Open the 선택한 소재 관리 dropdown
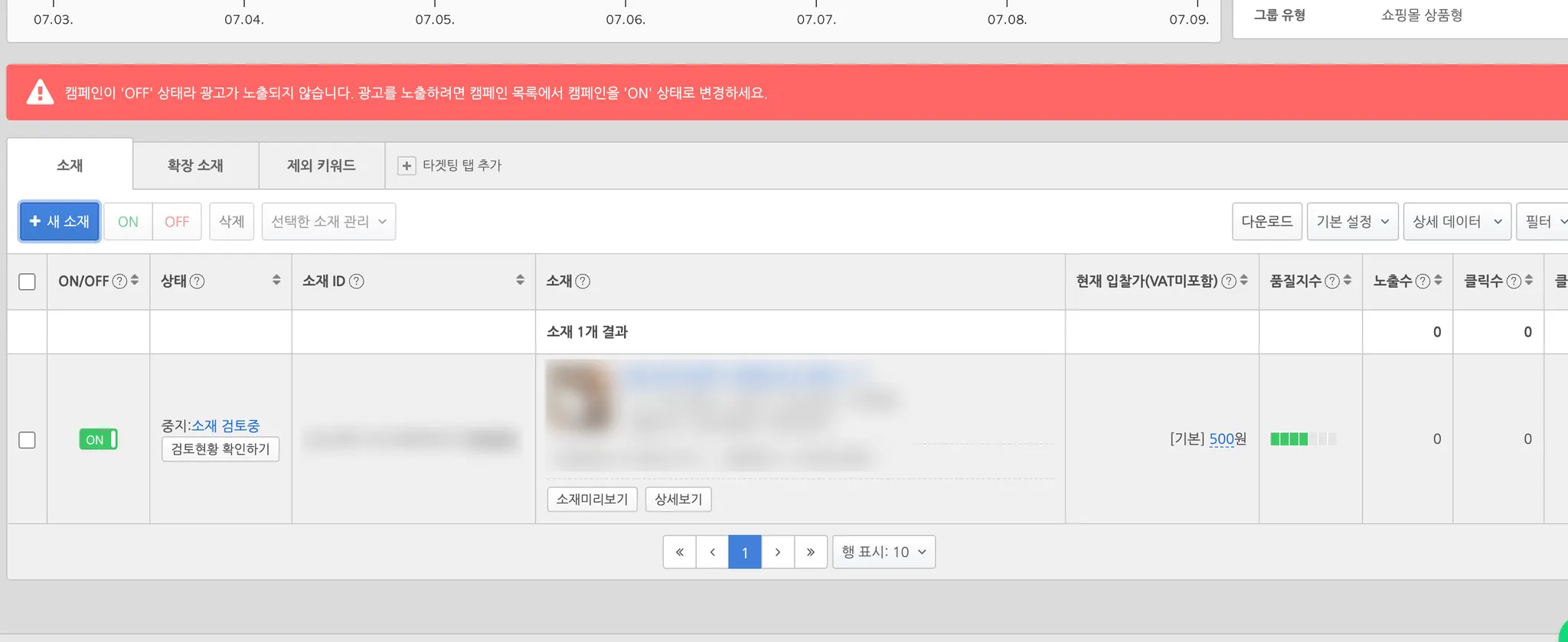 click(328, 221)
